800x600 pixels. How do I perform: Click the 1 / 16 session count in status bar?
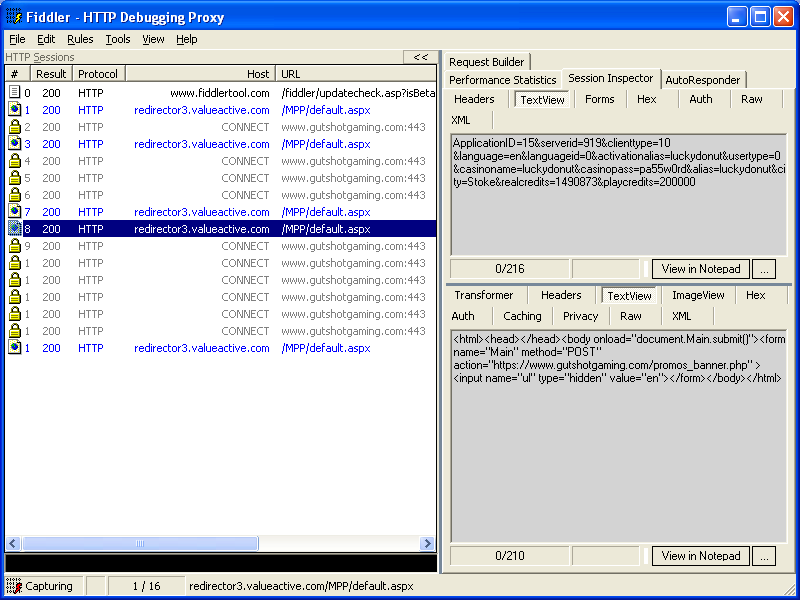point(146,586)
